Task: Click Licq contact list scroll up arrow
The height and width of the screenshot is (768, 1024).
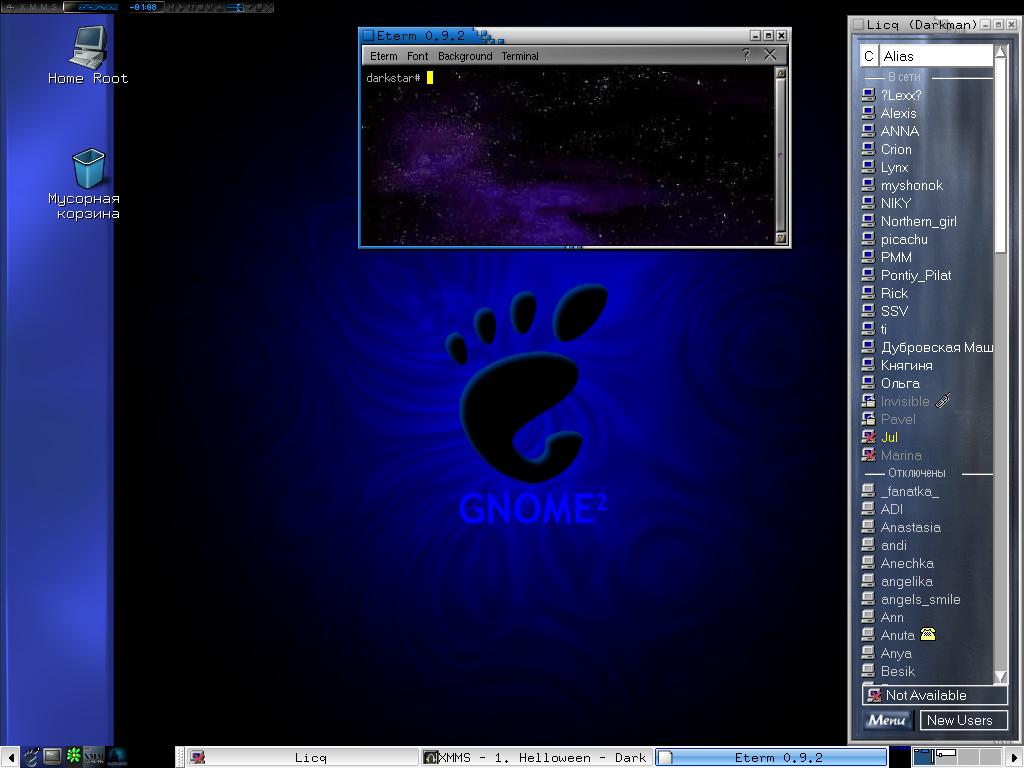Action: pyautogui.click(x=1000, y=53)
